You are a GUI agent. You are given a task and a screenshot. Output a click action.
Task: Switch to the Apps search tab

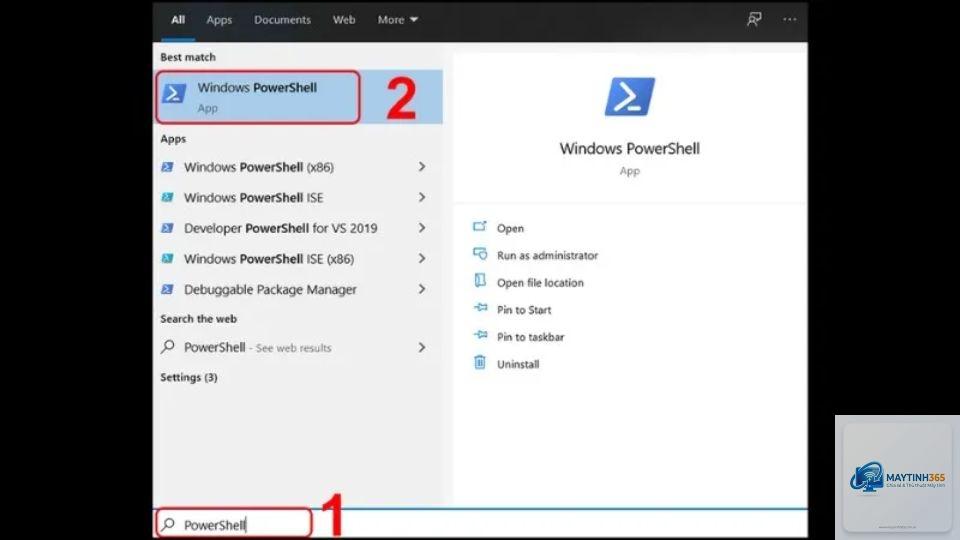point(219,20)
